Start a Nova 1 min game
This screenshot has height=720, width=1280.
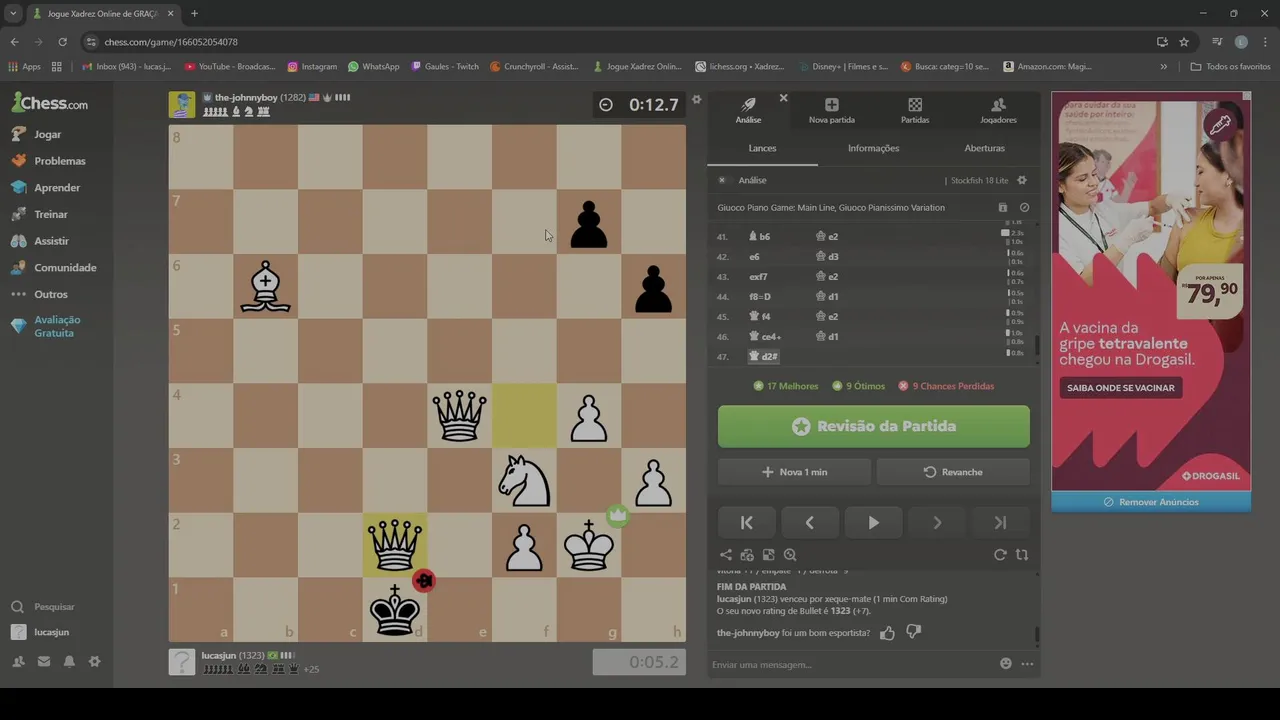point(794,472)
